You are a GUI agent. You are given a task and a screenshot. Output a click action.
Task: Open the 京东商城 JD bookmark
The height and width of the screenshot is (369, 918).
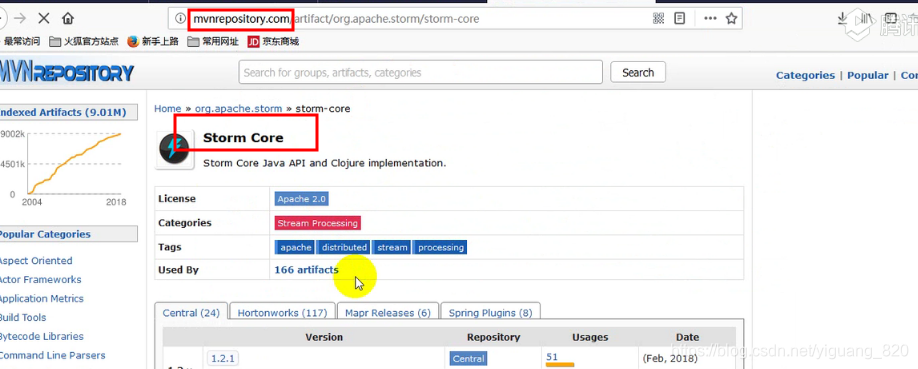pos(273,41)
